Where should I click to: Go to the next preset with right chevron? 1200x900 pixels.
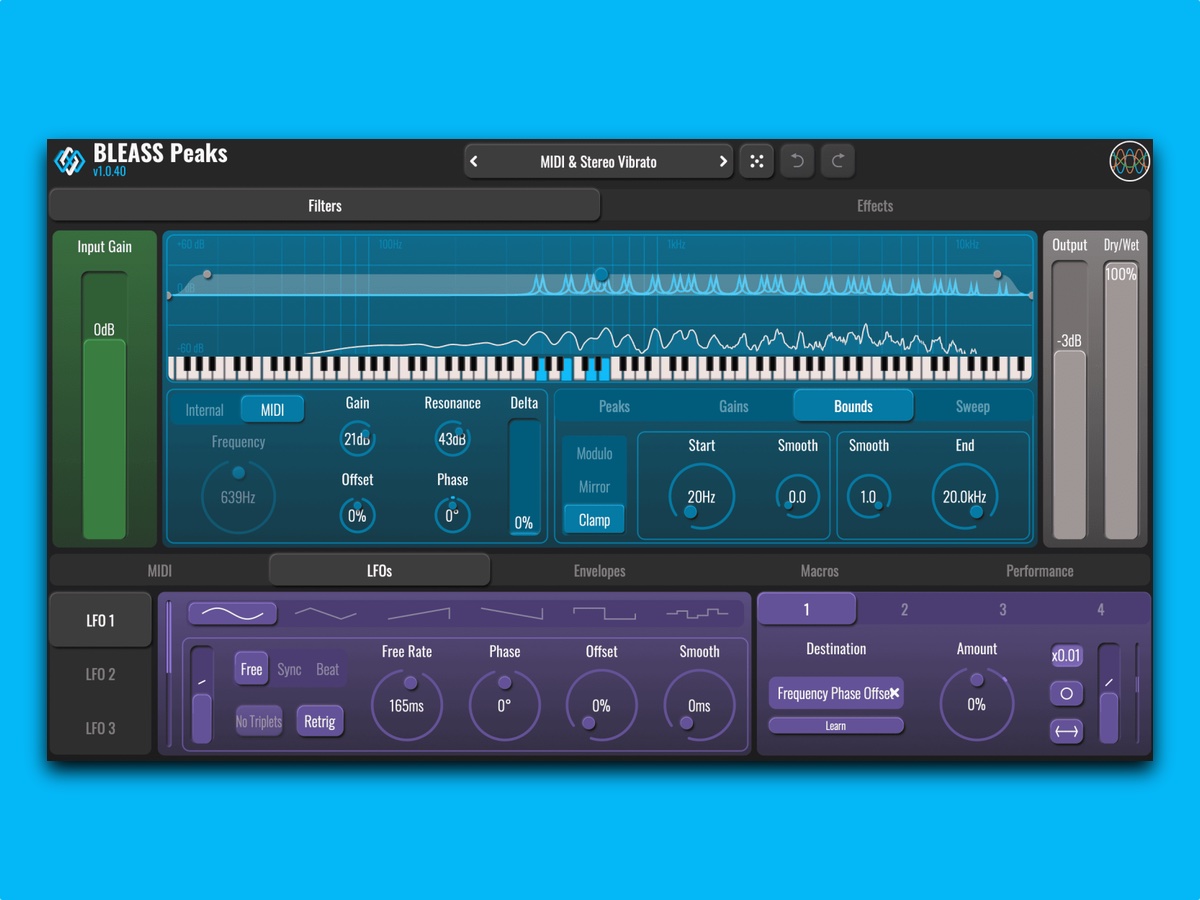723,162
